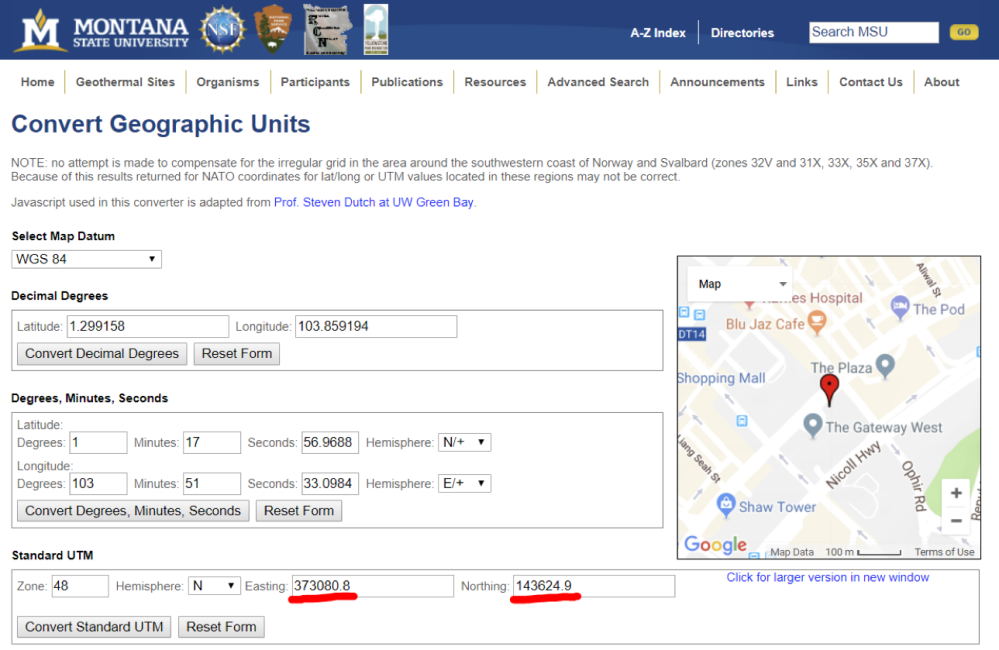The height and width of the screenshot is (650, 999).
Task: Click the NSF logo in header
Action: click(221, 30)
